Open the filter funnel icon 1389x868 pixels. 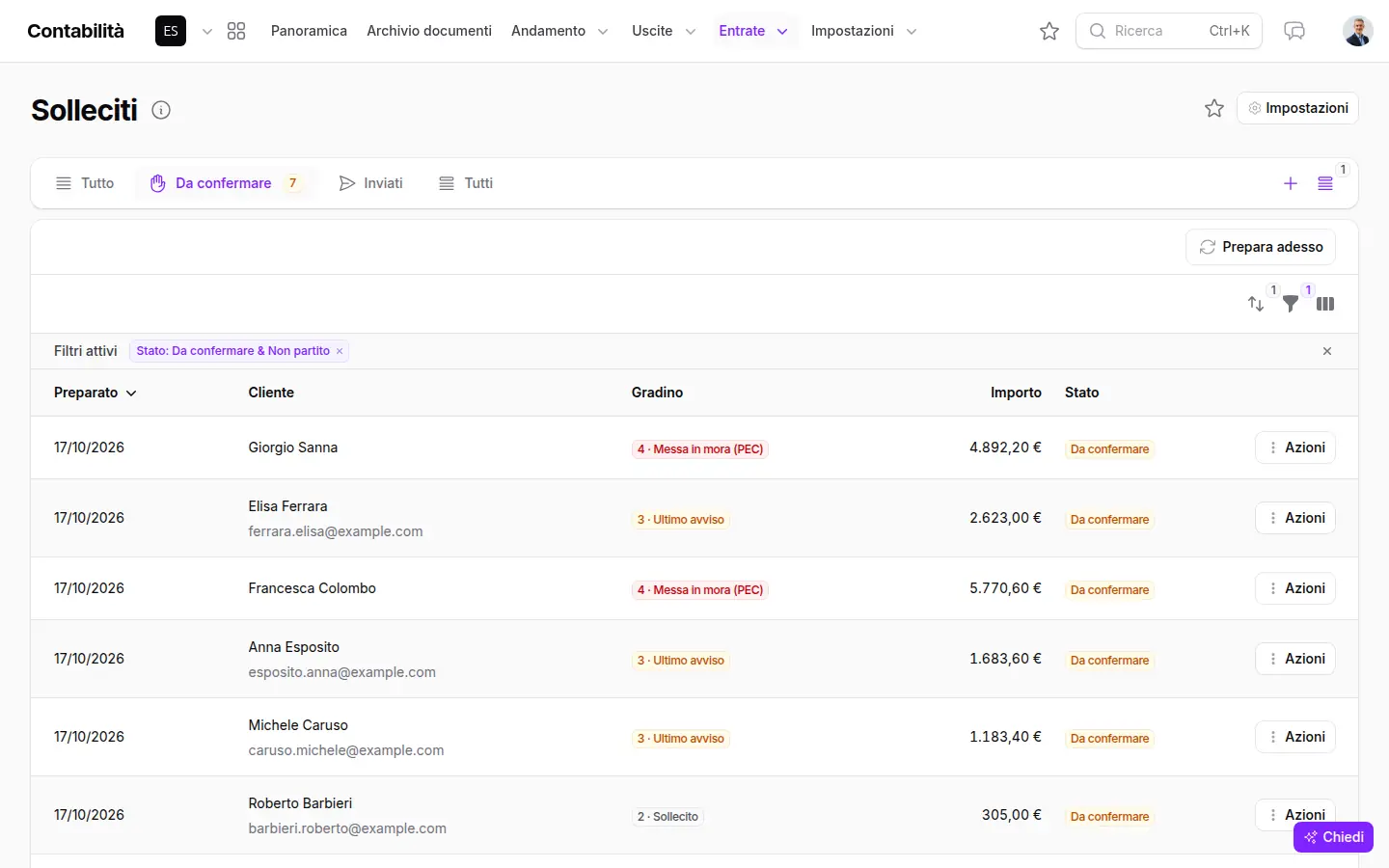[1291, 304]
